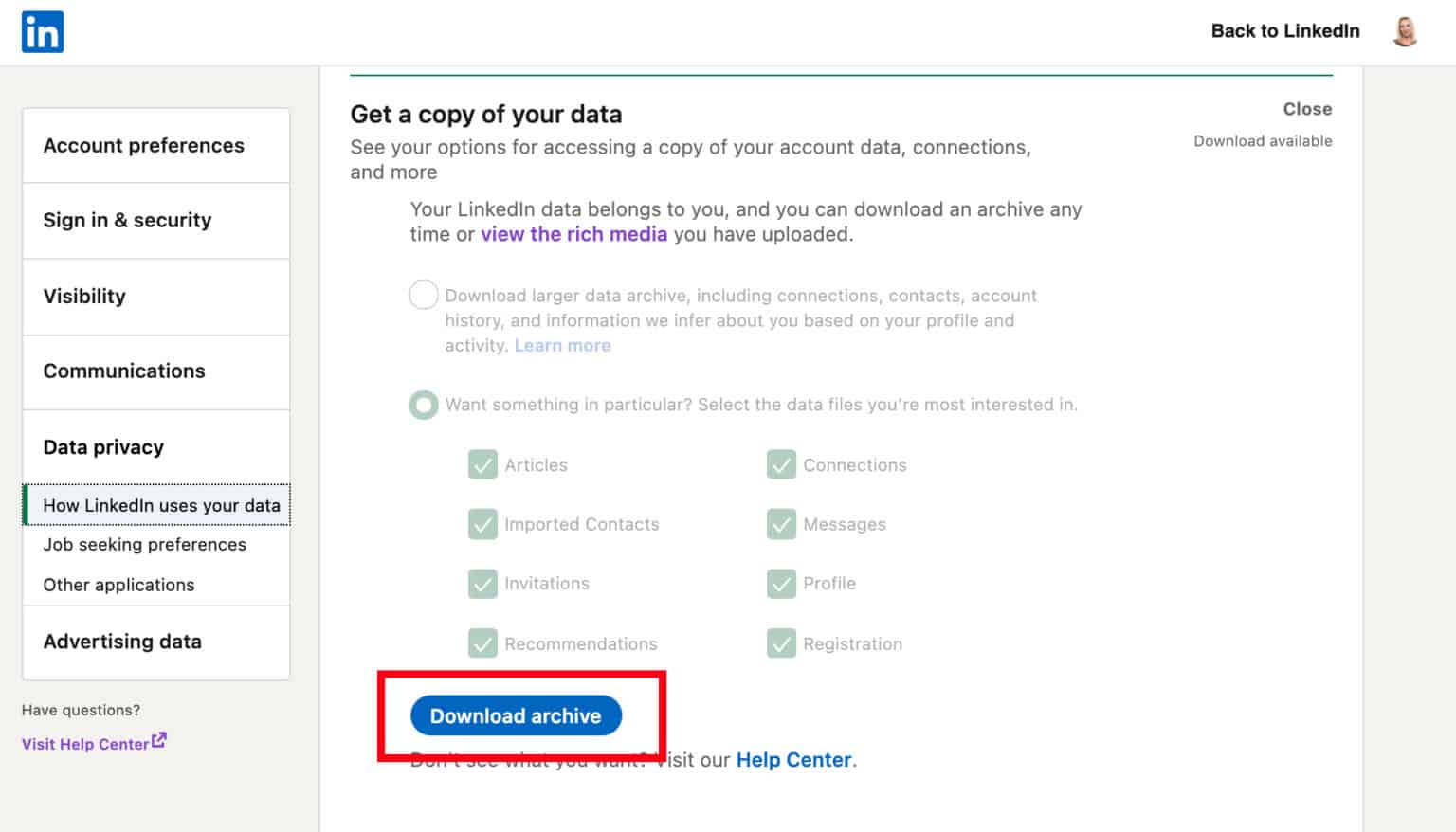Screen dimensions: 1456x832
Task: Click Back to LinkedIn in the header
Action: (1285, 30)
